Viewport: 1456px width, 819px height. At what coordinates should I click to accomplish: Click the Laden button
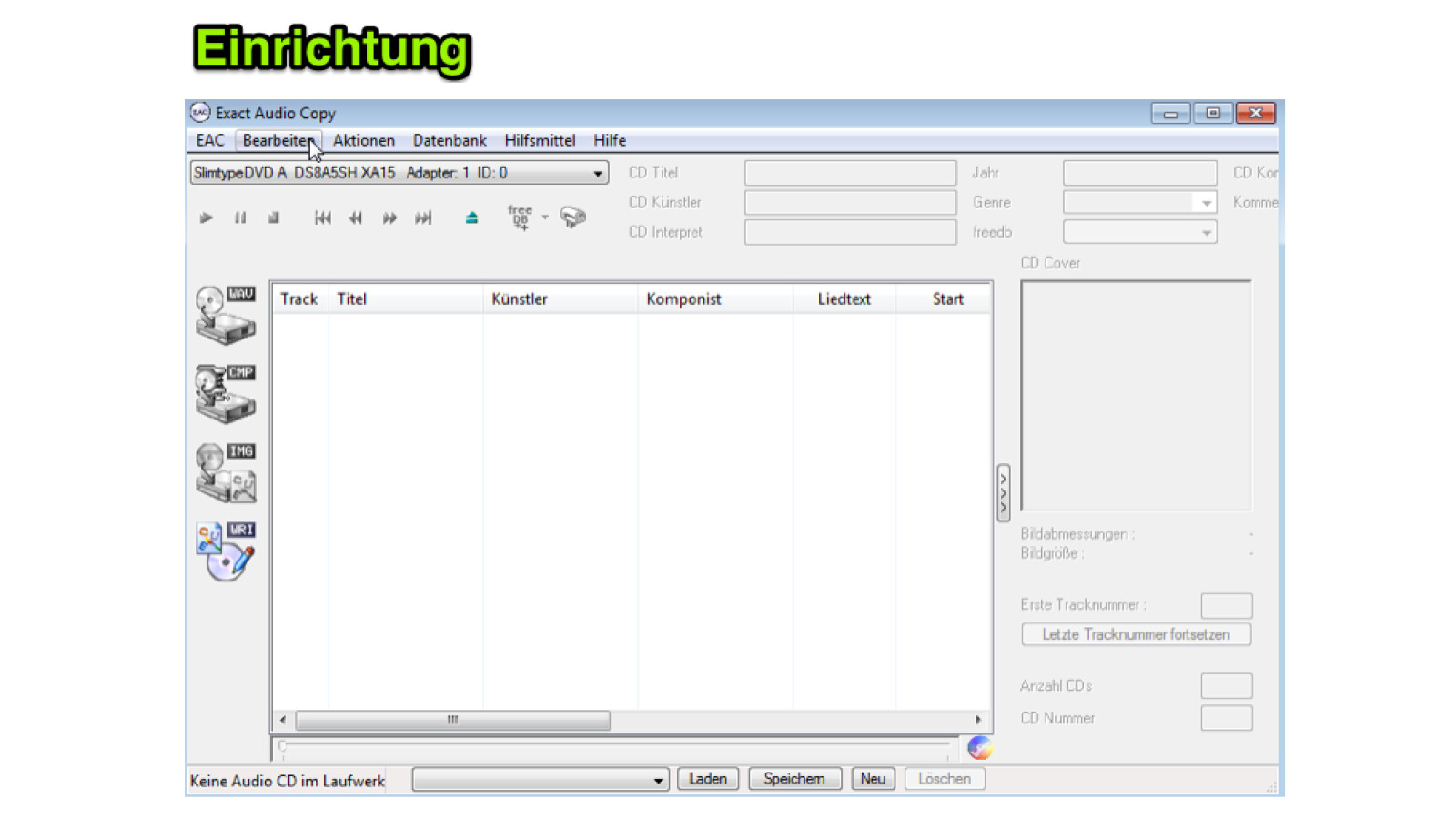coord(708,779)
